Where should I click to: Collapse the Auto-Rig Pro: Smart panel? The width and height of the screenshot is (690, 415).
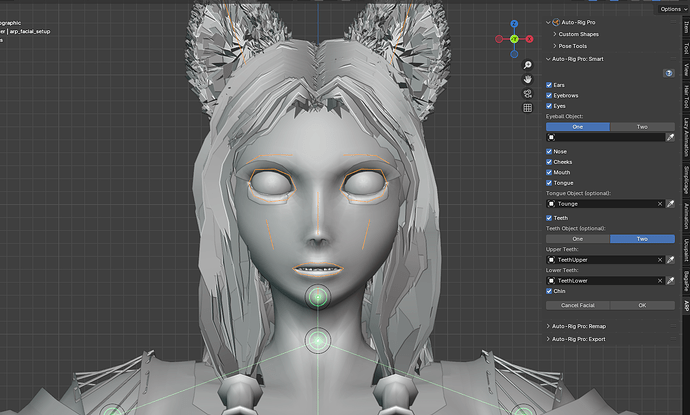pyautogui.click(x=548, y=59)
